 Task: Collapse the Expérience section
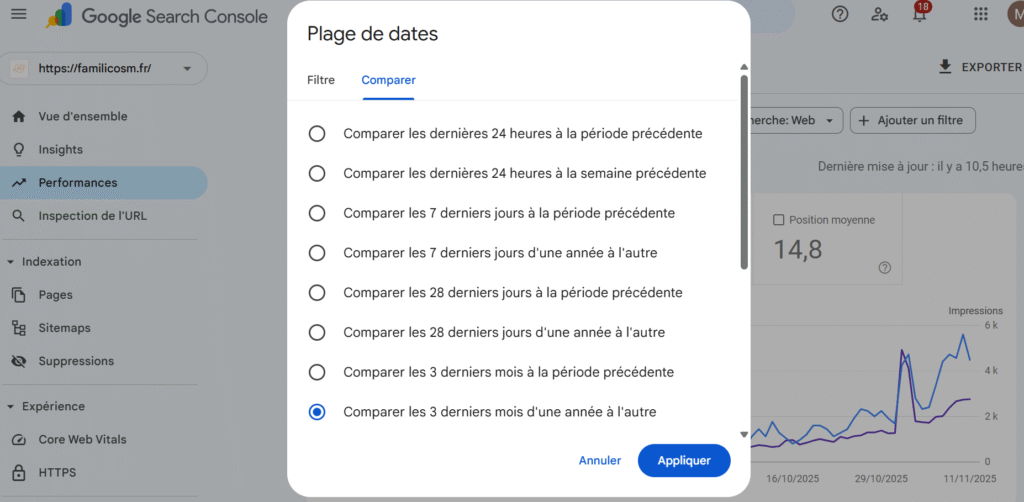(x=10, y=407)
